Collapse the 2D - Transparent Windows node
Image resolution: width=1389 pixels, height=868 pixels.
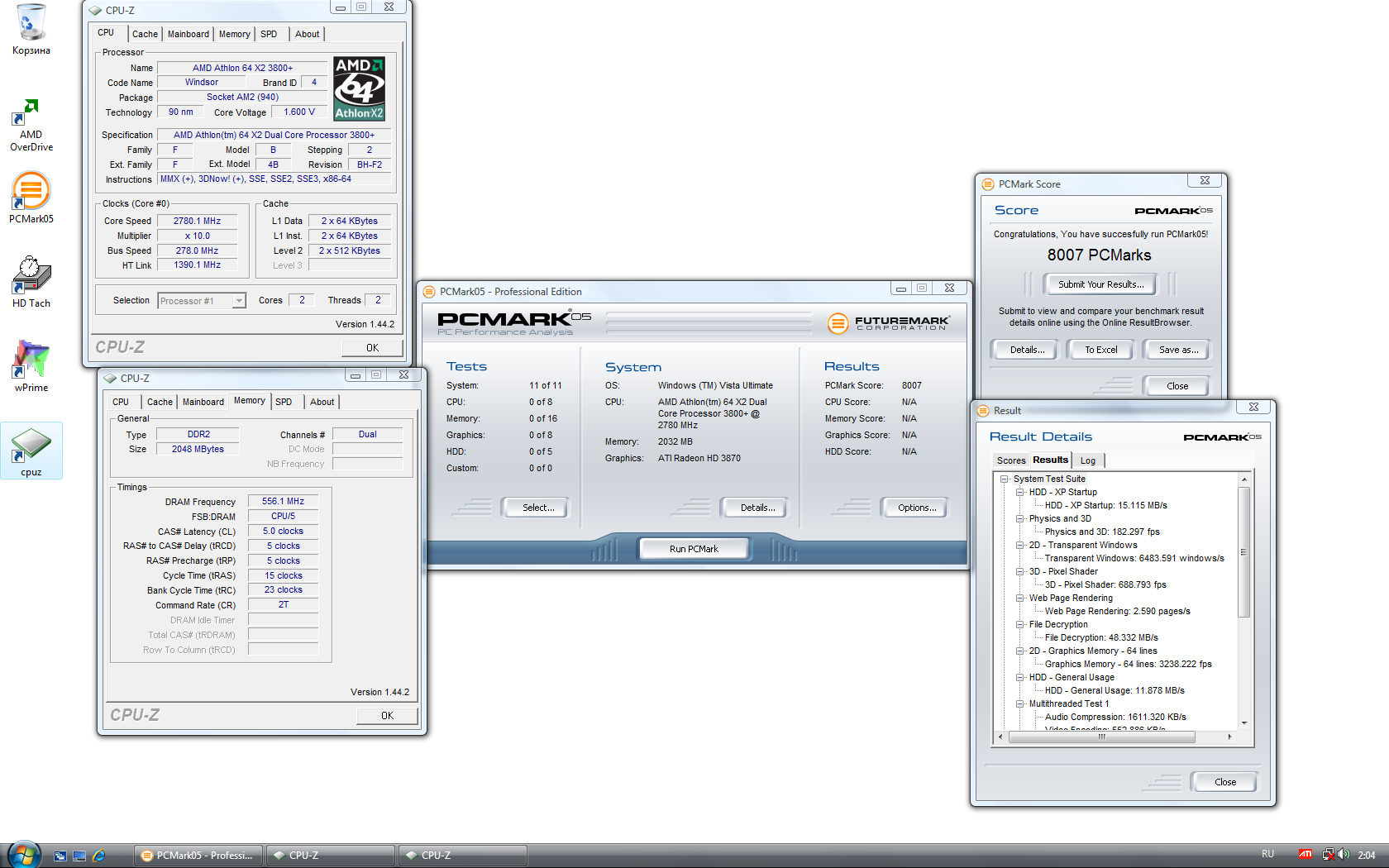(1019, 546)
